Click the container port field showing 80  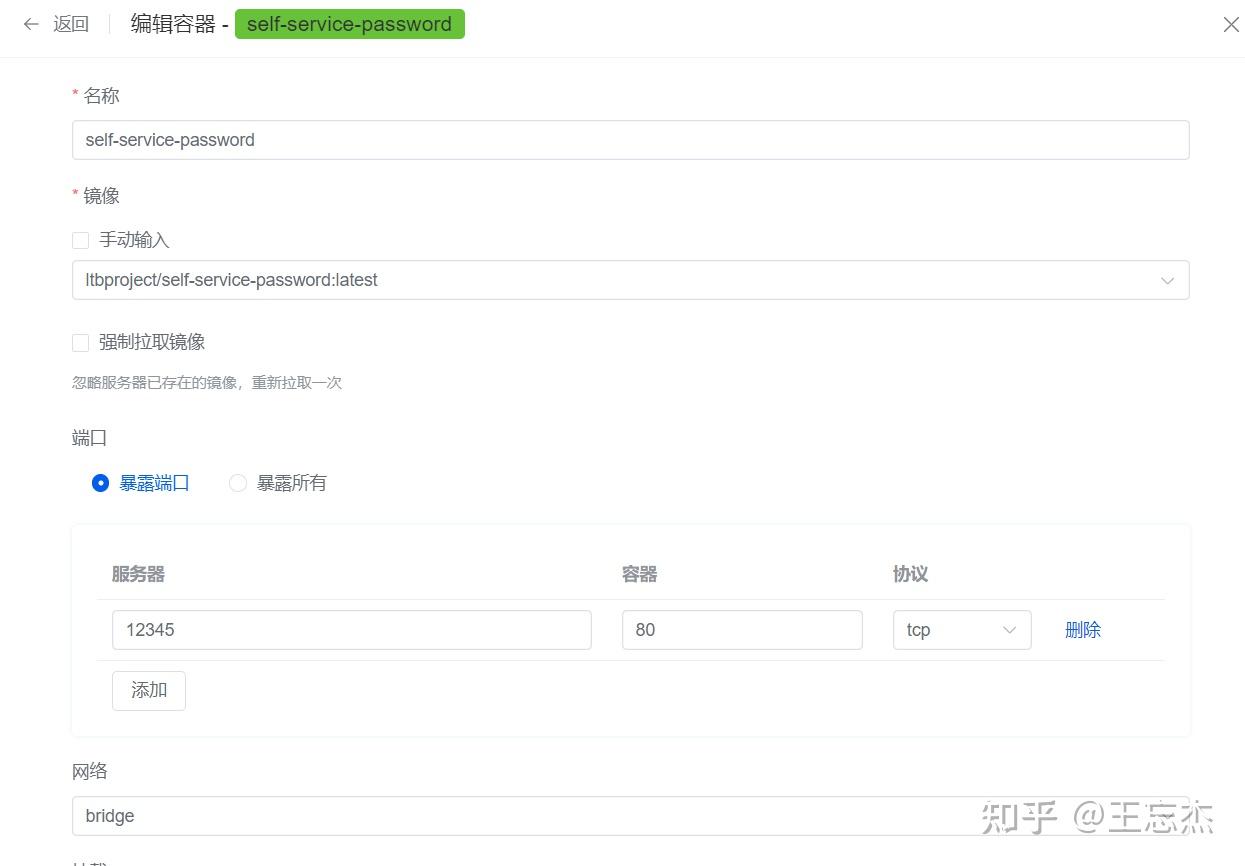742,630
